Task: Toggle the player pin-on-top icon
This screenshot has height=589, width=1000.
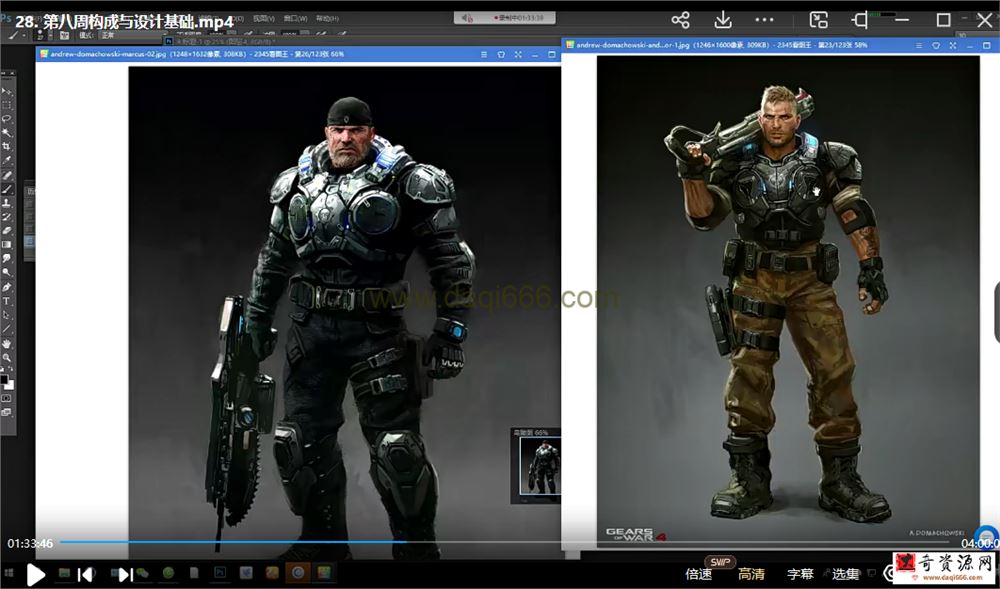Action: click(x=860, y=20)
